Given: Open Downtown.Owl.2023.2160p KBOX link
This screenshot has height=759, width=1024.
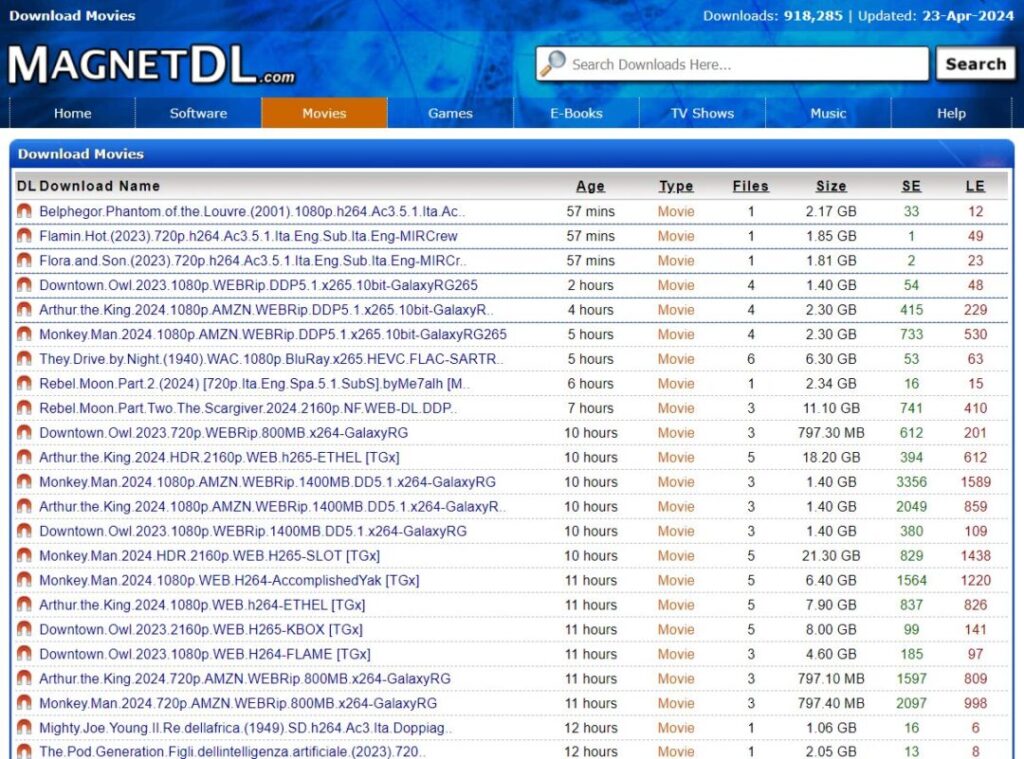Looking at the screenshot, I should point(201,630).
